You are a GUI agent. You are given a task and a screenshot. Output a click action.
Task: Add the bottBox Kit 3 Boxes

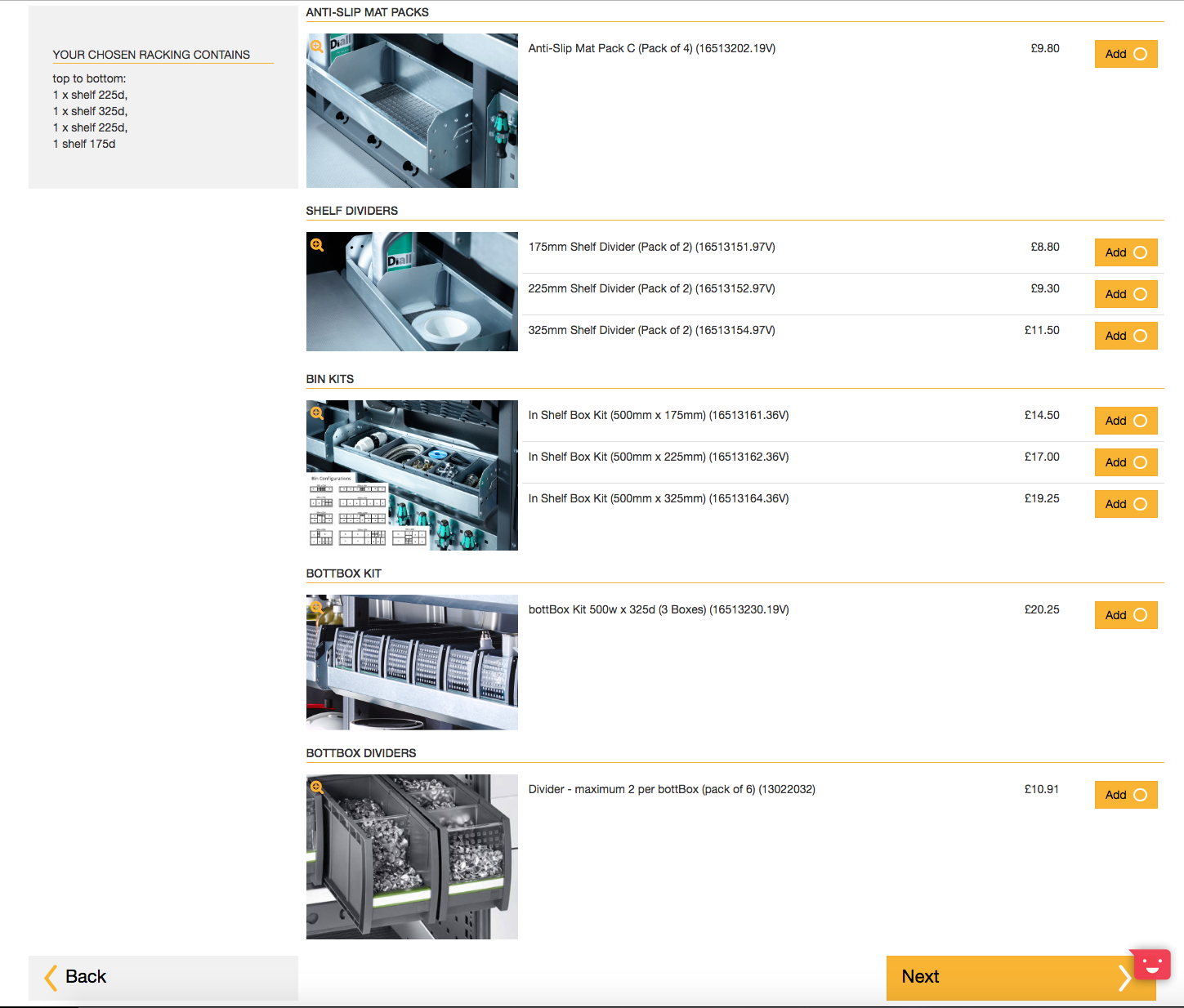coord(1125,615)
